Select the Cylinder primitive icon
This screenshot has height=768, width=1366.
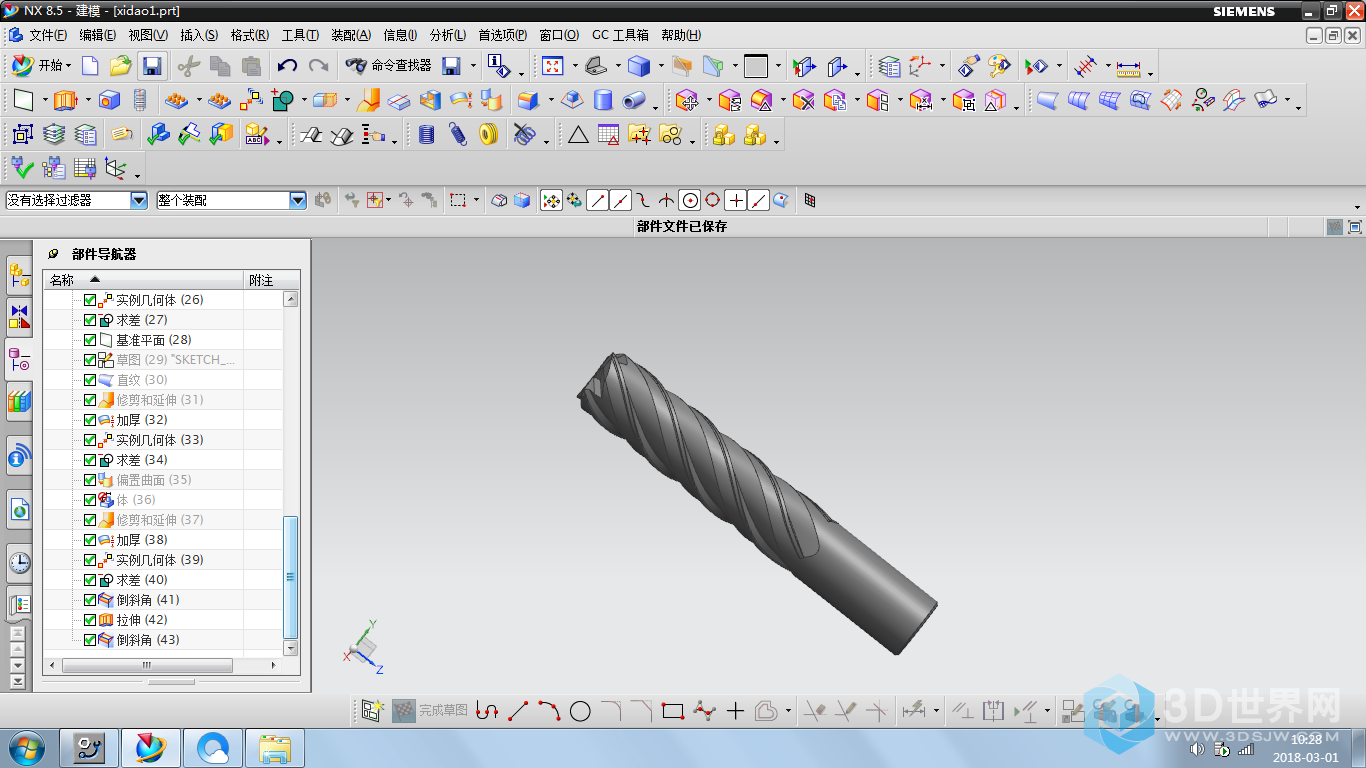click(x=603, y=100)
